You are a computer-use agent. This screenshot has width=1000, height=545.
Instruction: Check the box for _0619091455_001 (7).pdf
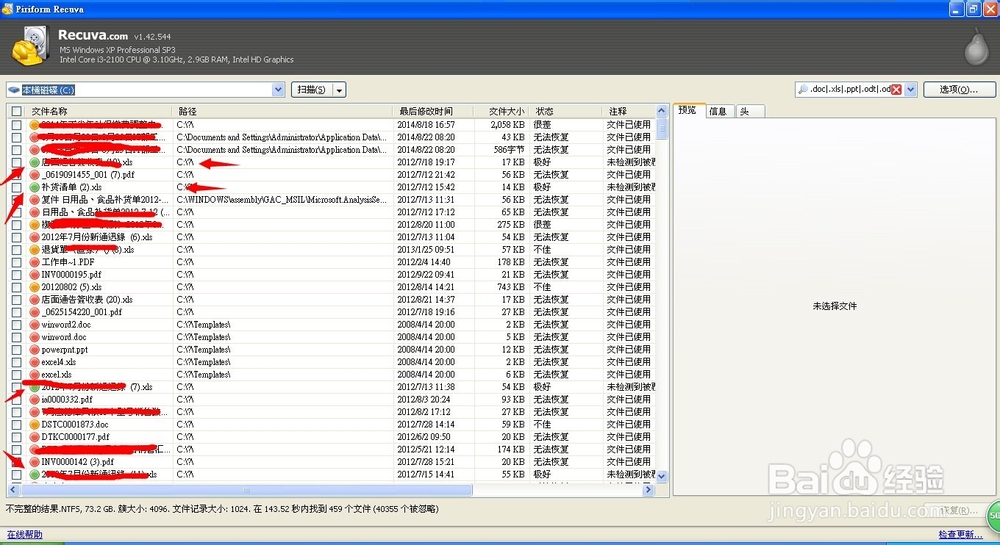17,175
